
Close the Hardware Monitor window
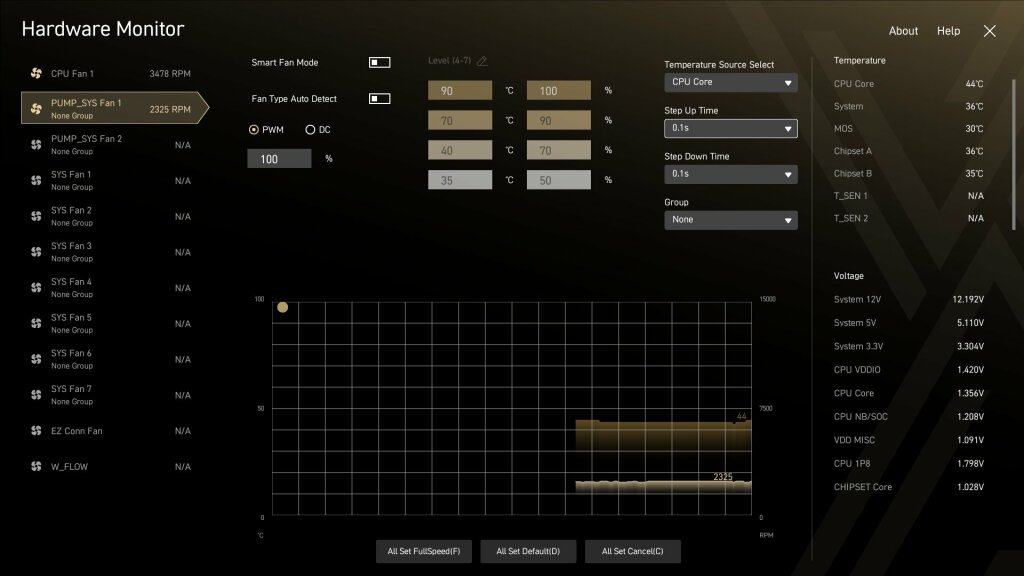(x=989, y=31)
